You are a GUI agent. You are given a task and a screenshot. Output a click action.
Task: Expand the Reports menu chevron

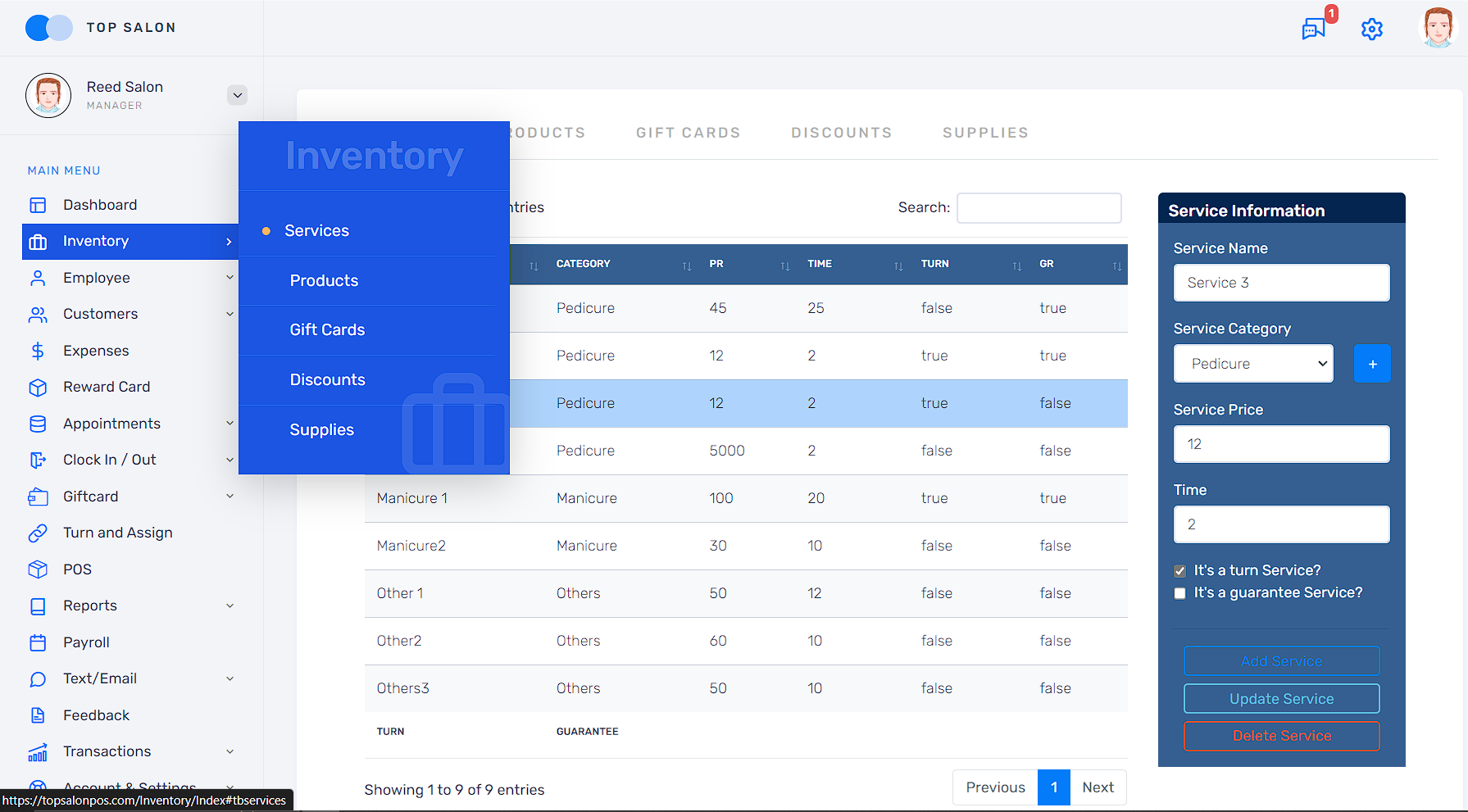[x=230, y=606]
